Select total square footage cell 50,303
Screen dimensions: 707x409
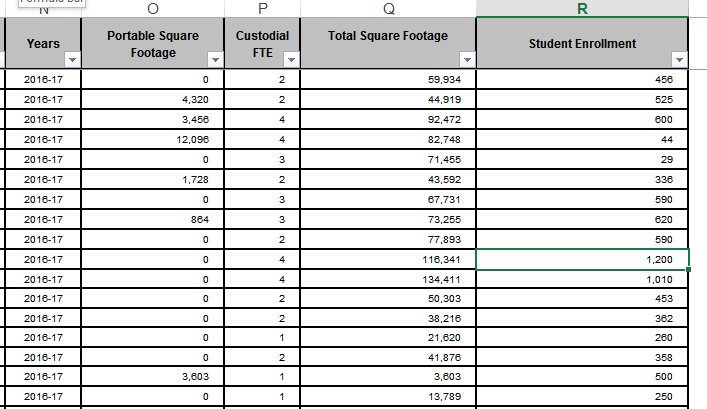pos(388,299)
